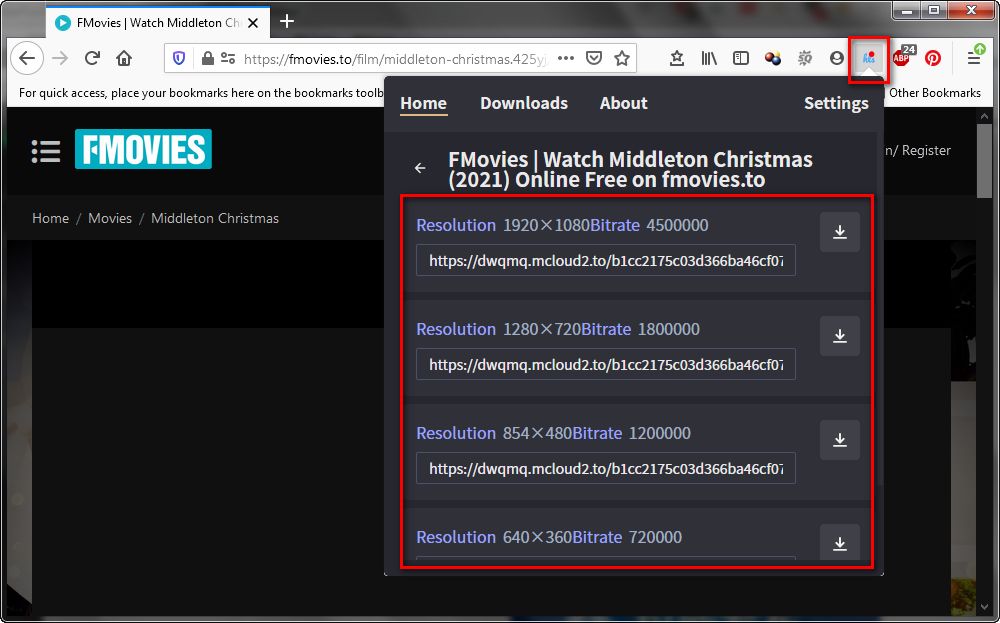Open the Settings section of the popup

click(836, 103)
